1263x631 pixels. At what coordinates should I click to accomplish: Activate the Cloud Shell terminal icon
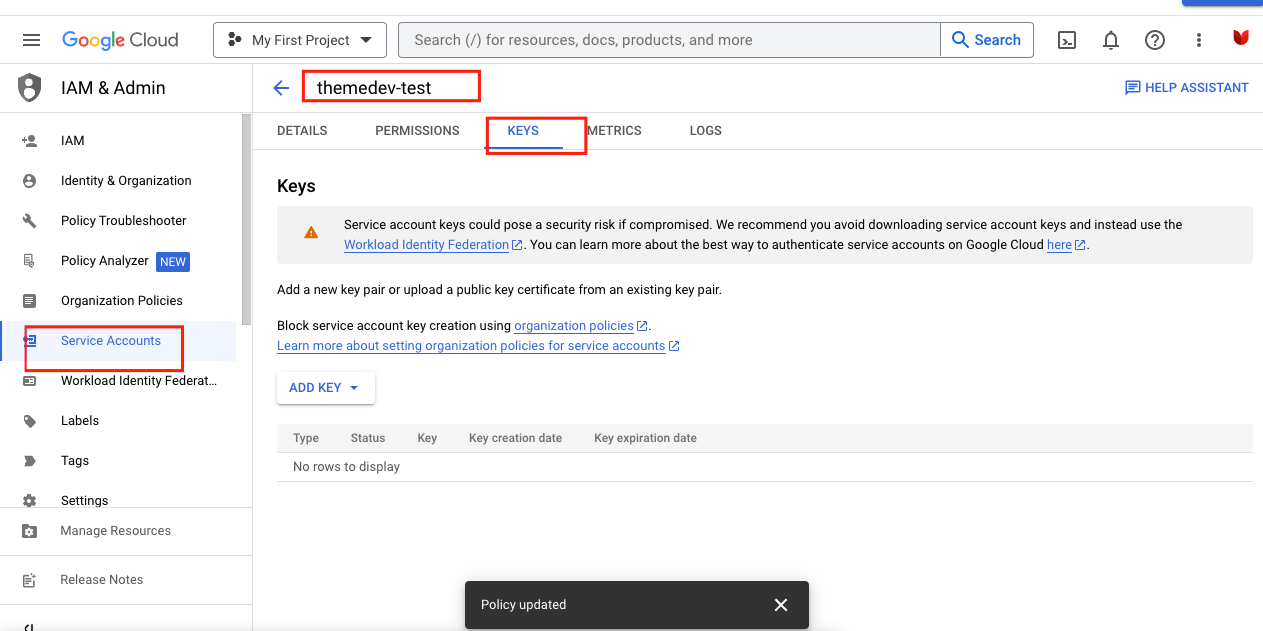1066,40
